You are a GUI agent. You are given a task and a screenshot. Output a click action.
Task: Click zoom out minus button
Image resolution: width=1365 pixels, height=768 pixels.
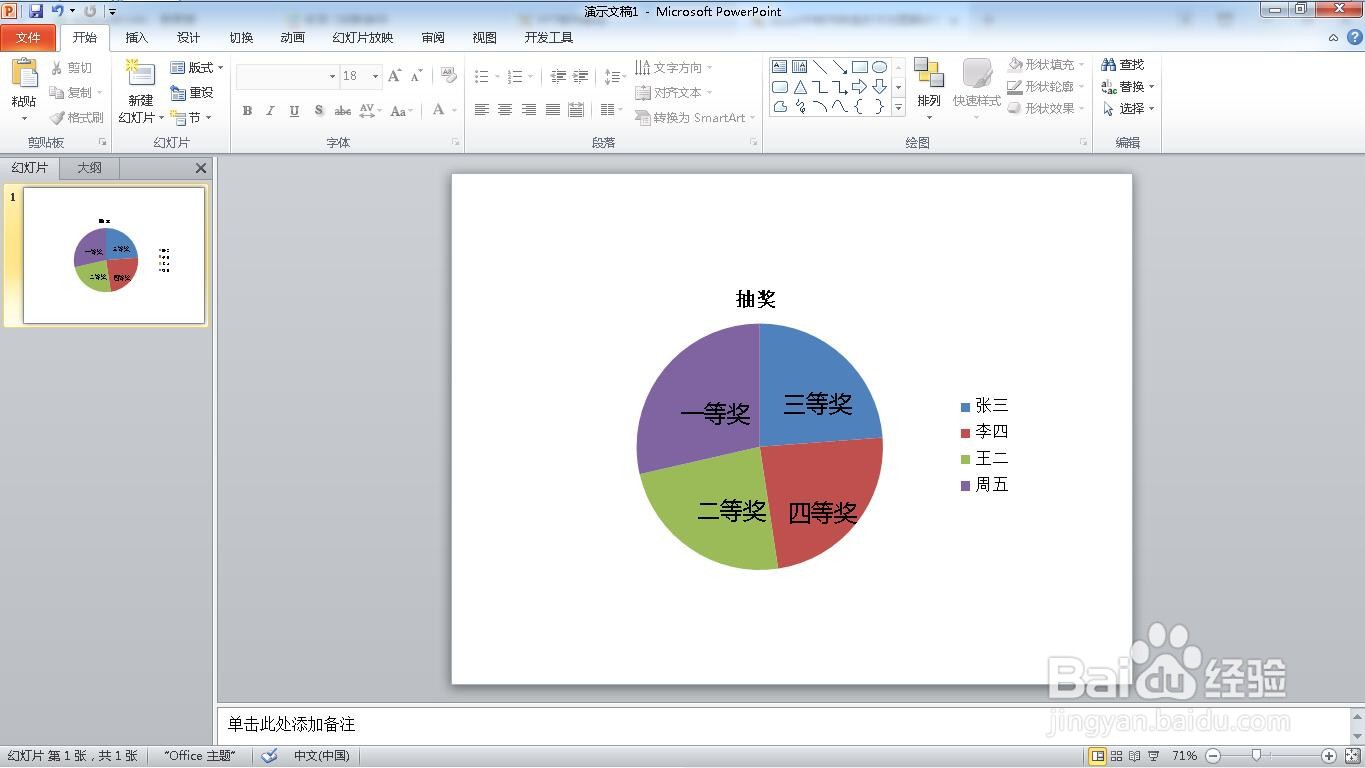(x=1212, y=756)
